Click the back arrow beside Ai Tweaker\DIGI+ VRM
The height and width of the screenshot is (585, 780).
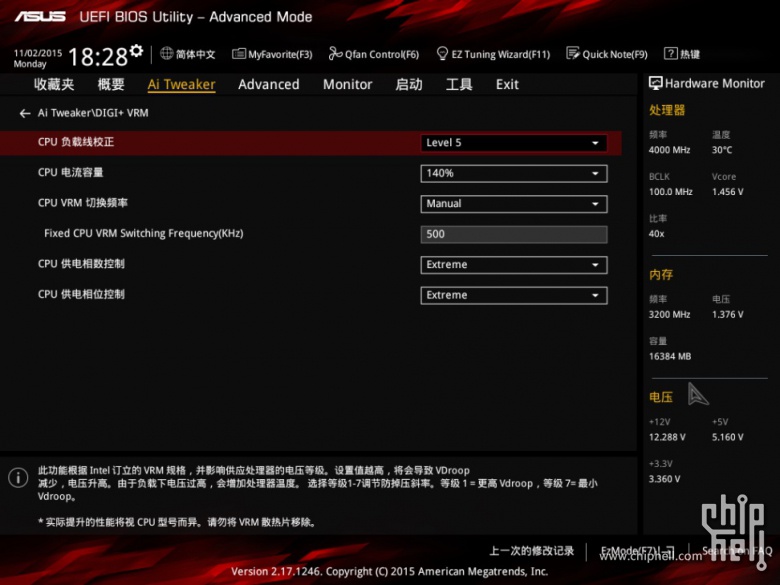tap(25, 114)
